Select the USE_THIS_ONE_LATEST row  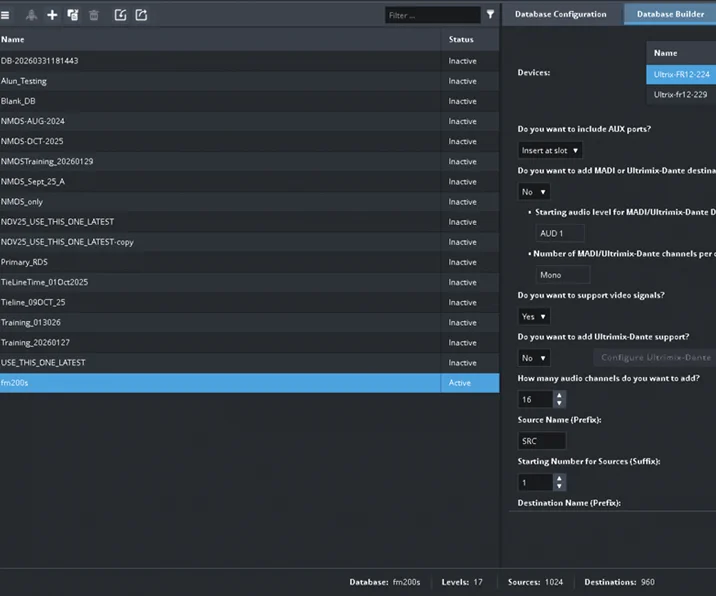[249, 362]
